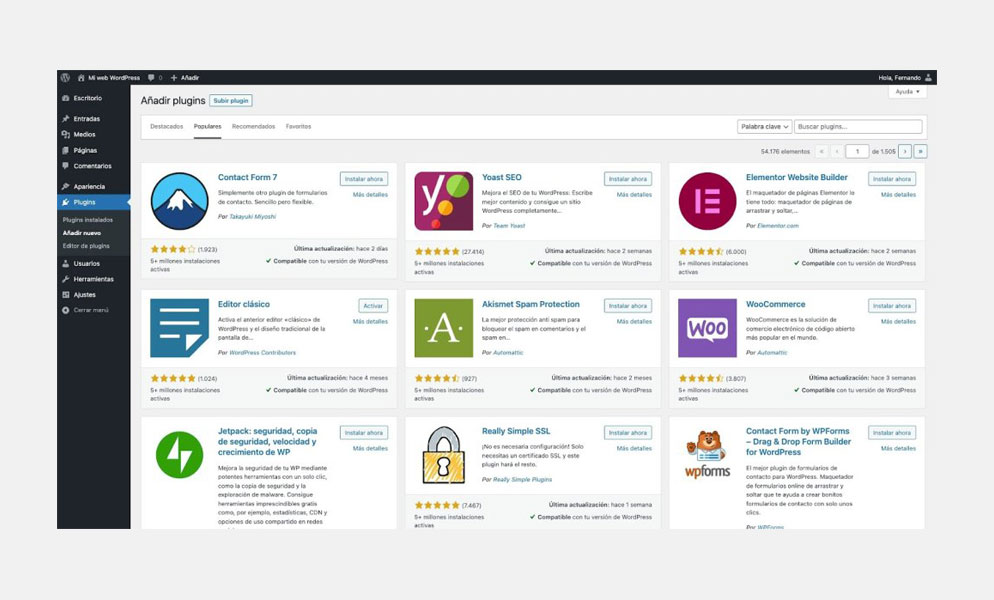The height and width of the screenshot is (600, 994).
Task: Open Editor clásico title link
Action: (x=243, y=304)
